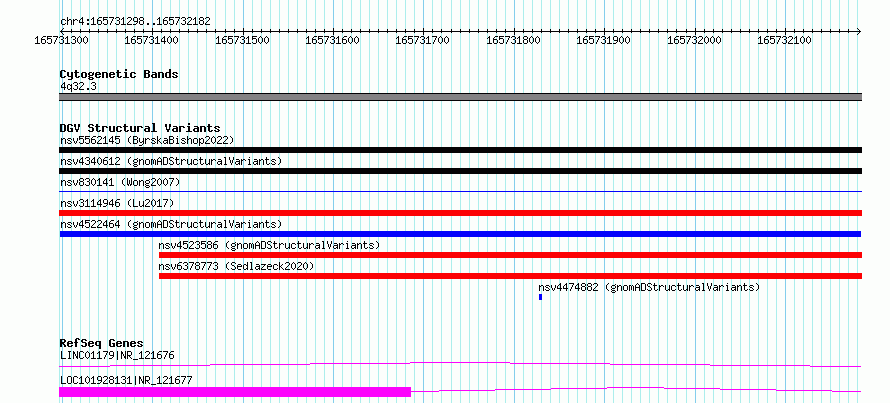
Task: Open the nsv830141 (Wong2007) variant label
Action: click(120, 182)
